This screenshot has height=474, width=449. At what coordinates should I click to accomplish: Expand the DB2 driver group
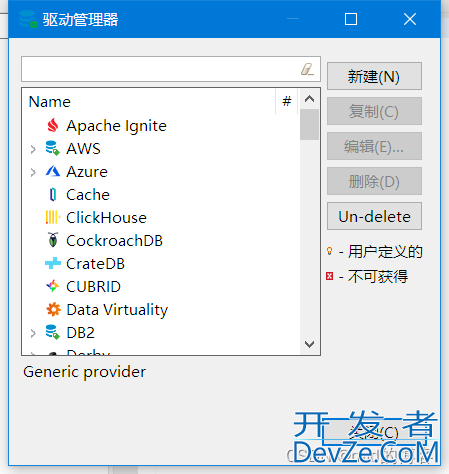point(33,333)
